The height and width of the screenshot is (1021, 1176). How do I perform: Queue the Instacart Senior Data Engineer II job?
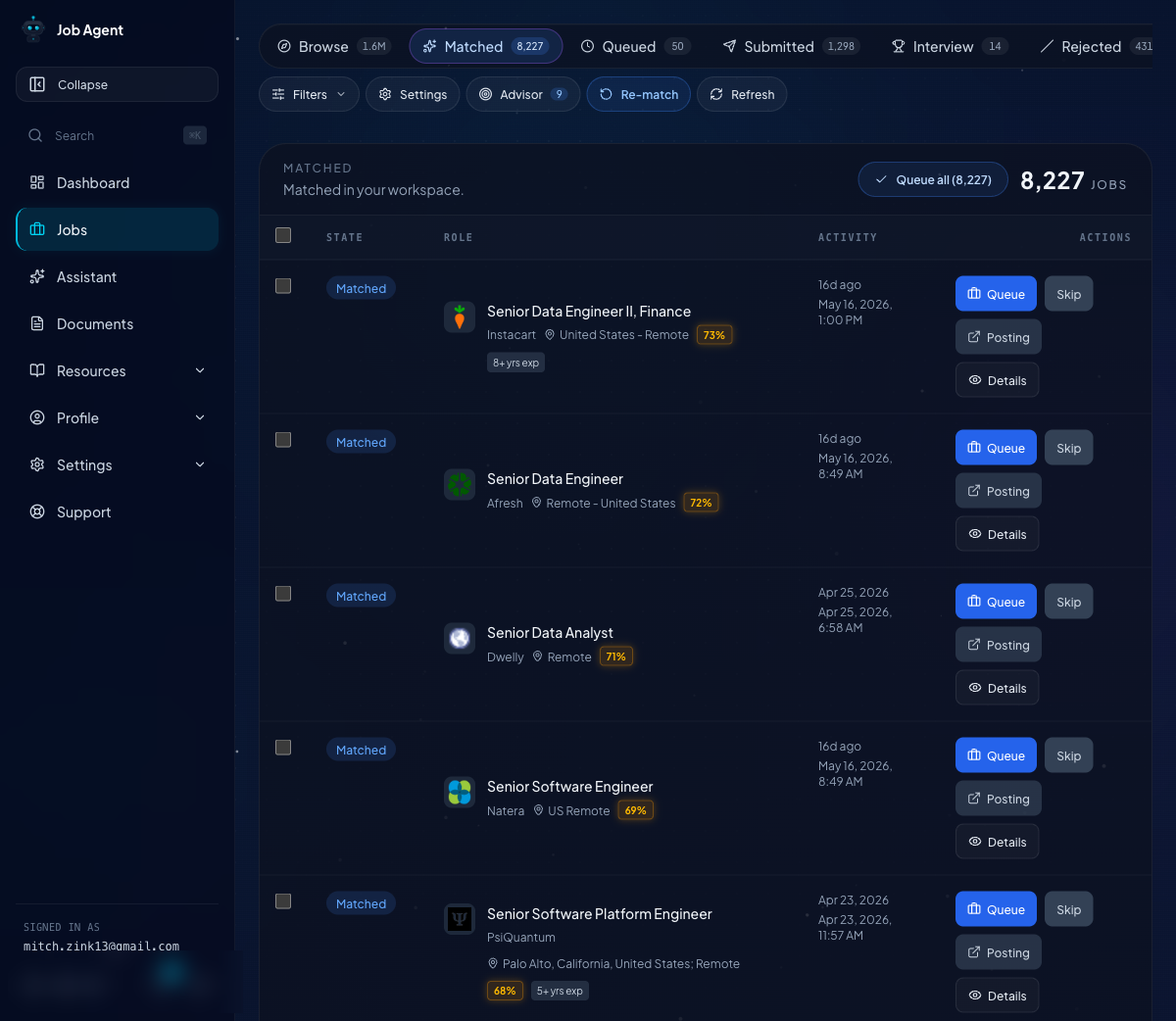(996, 294)
